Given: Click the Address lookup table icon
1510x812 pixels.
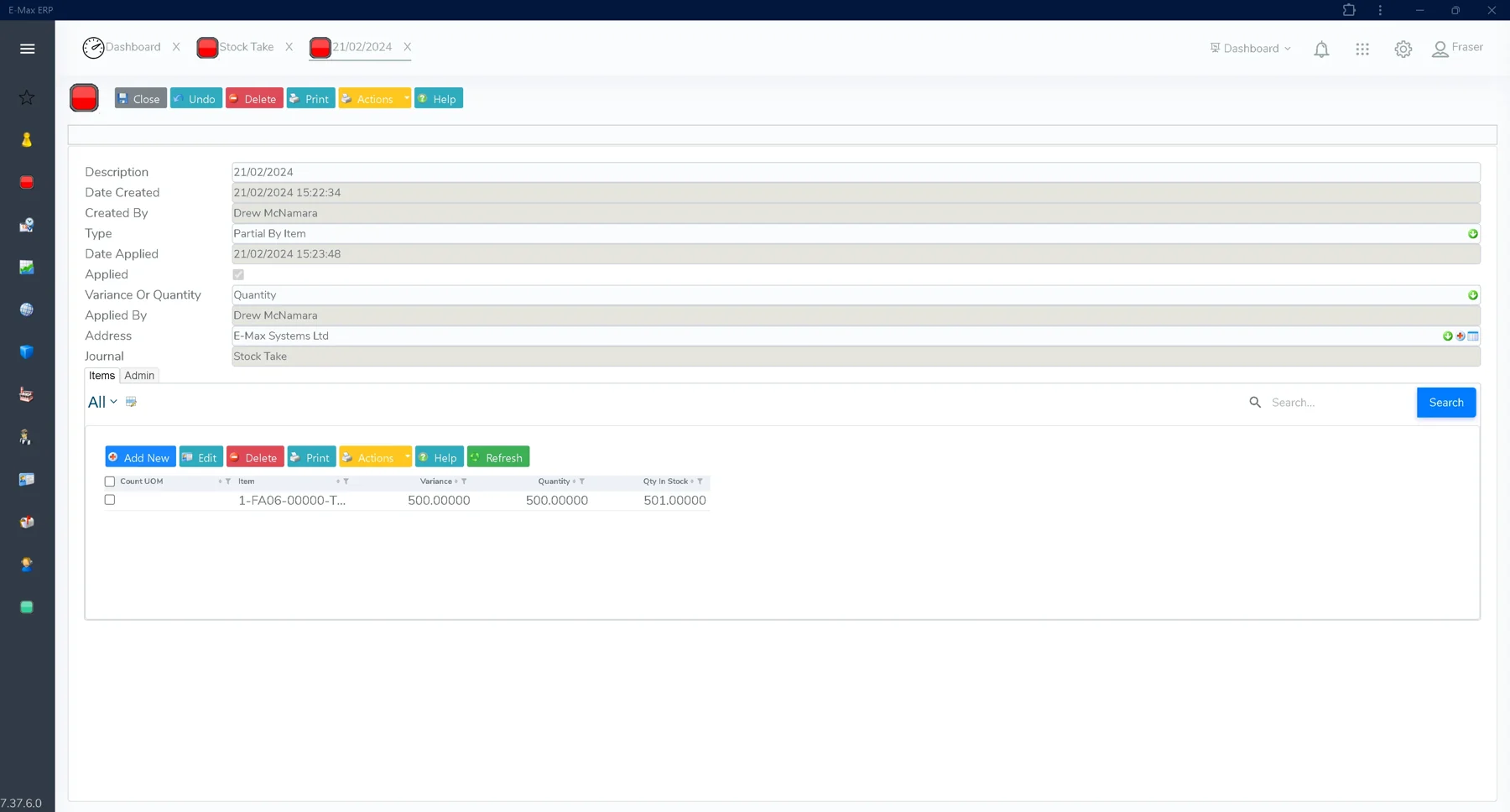Looking at the screenshot, I should pos(1473,336).
